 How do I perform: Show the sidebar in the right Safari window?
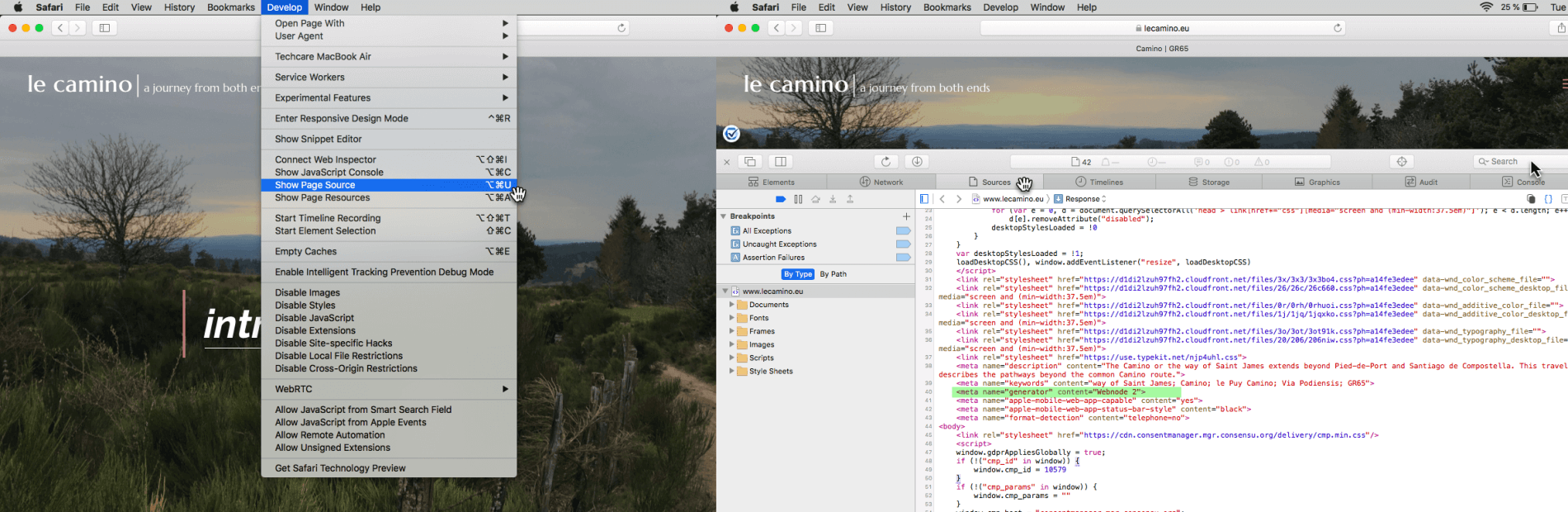821,28
